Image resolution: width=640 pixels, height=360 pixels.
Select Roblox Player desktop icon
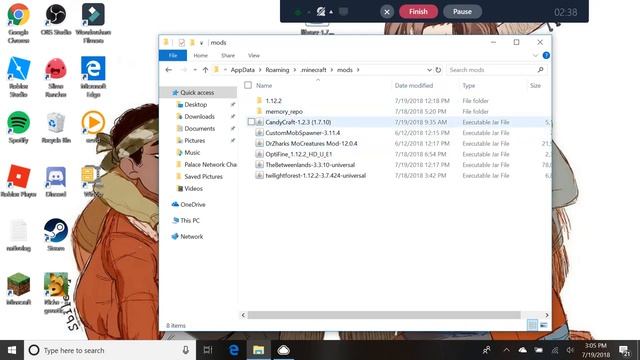pos(18,181)
